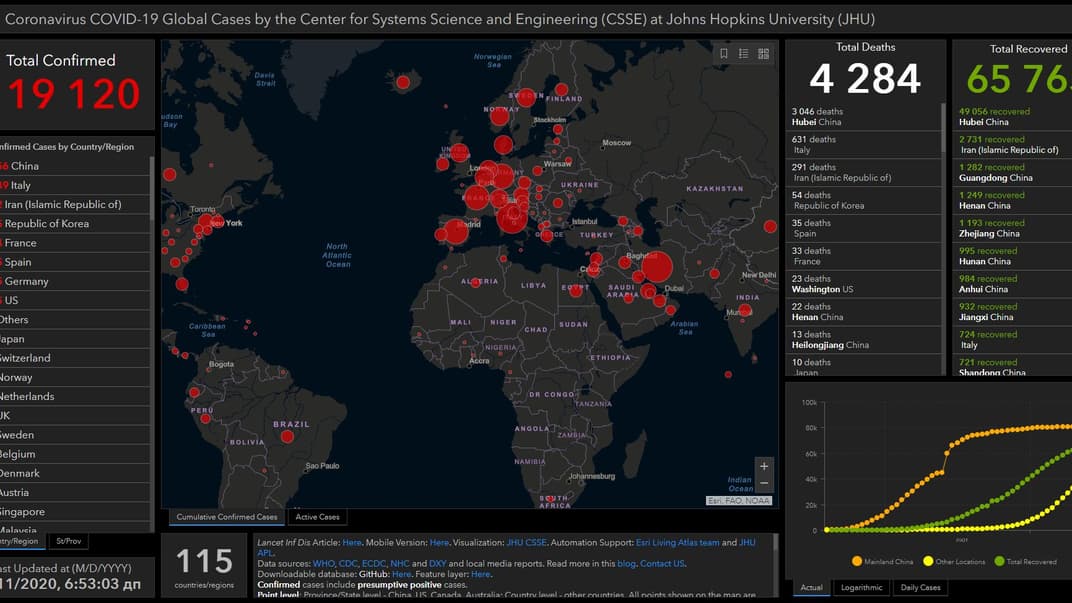Screen dimensions: 1072x603
Task: Select the Cumulative Confirmed Cases tab
Action: pyautogui.click(x=226, y=517)
